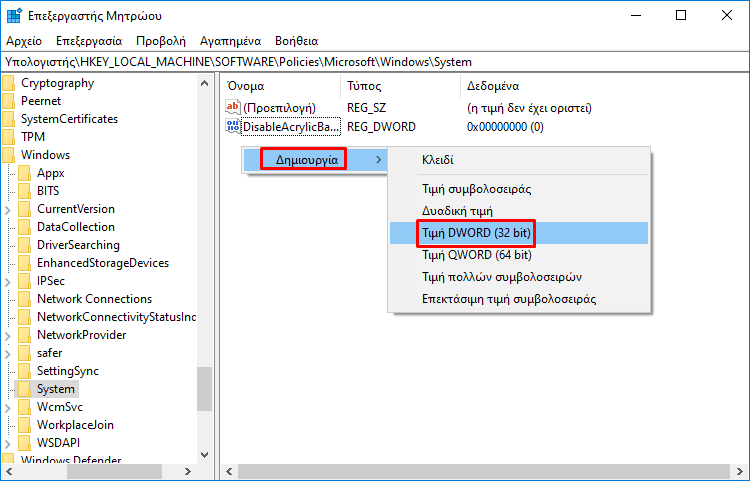
Task: Click the NetworkProvider folder icon
Action: pos(24,335)
